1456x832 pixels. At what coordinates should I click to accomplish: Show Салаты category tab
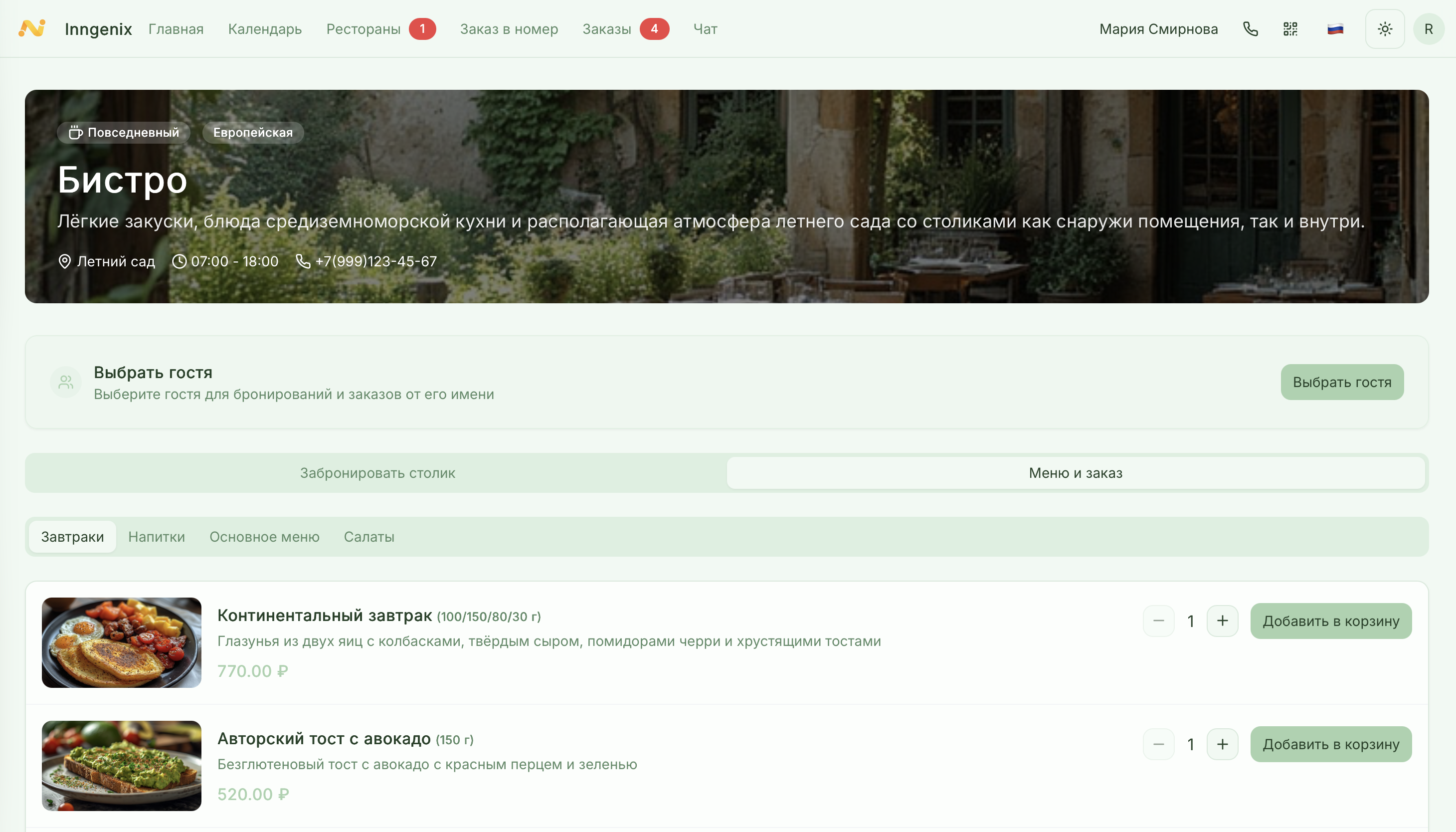point(369,537)
